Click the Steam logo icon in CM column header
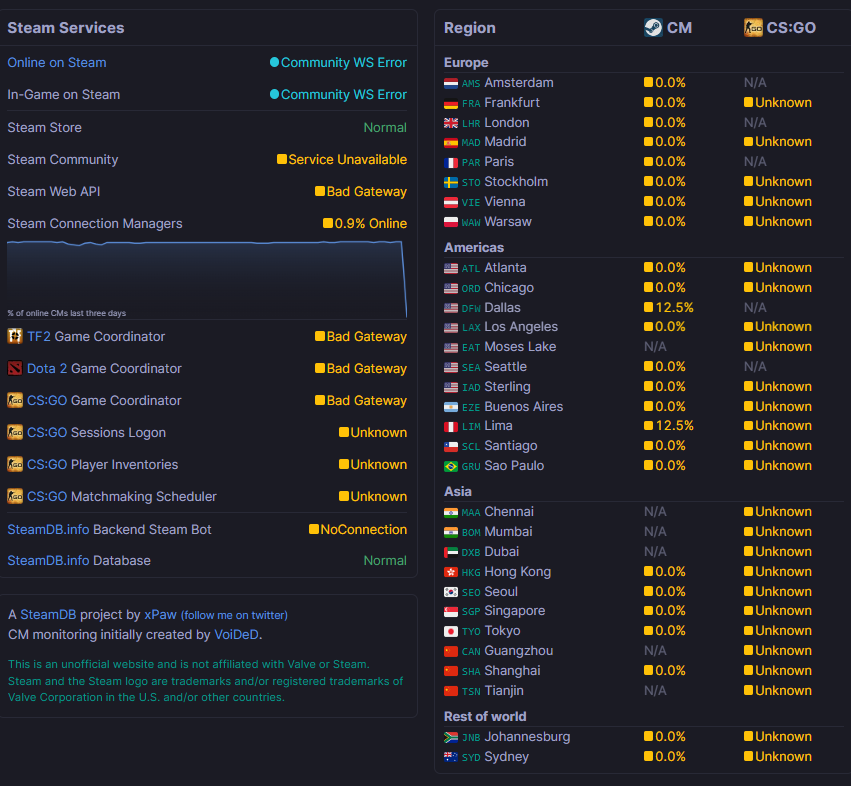851x786 pixels. (x=653, y=28)
